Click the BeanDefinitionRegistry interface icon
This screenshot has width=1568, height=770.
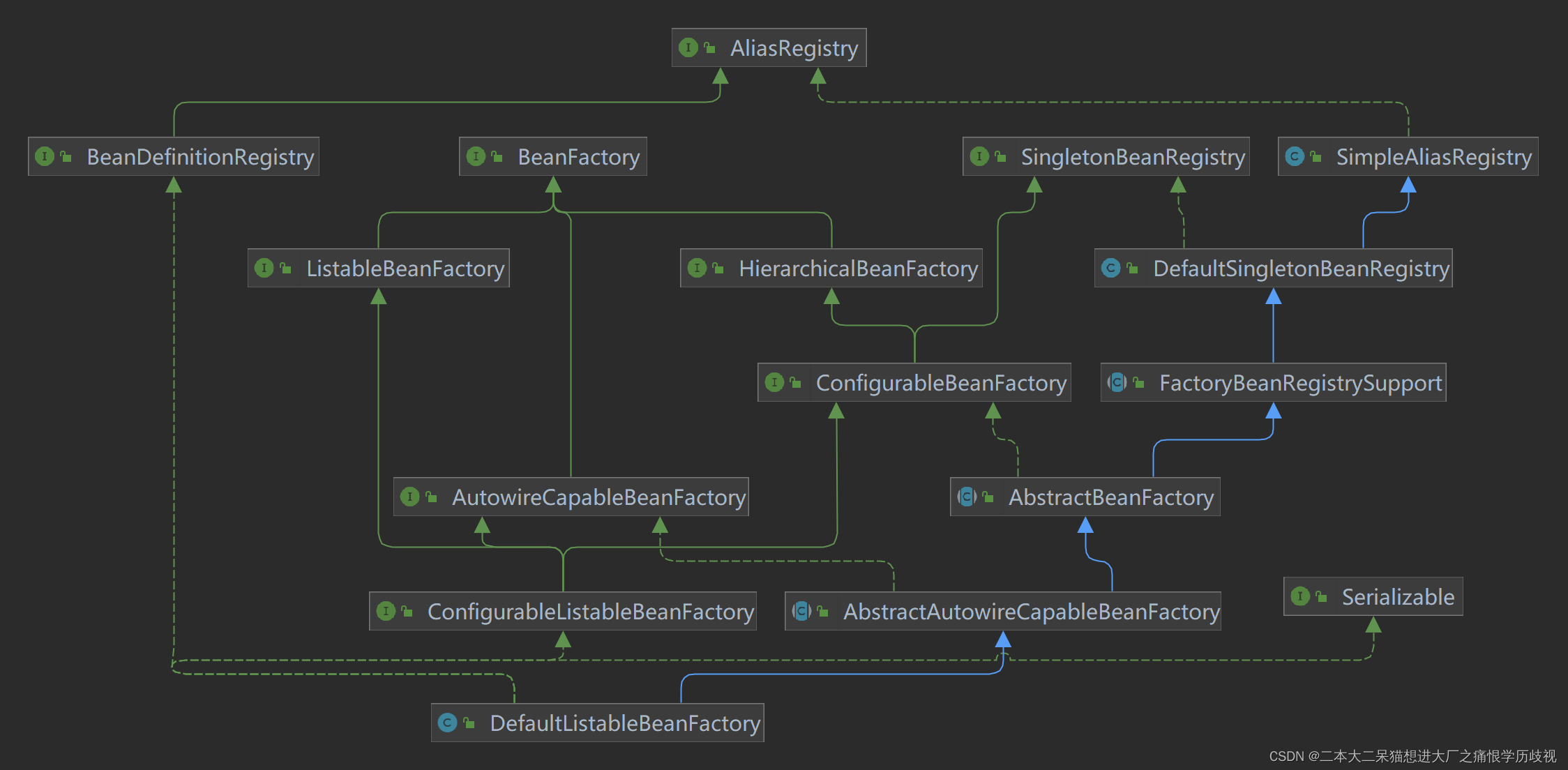[45, 156]
